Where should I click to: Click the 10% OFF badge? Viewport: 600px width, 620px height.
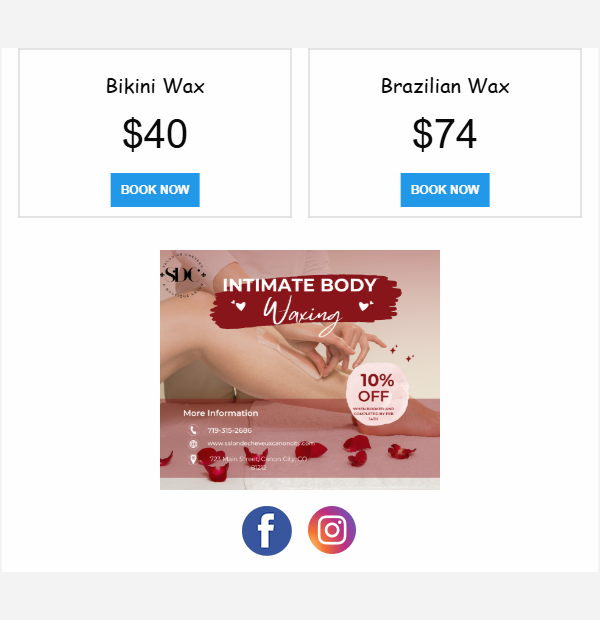(376, 394)
